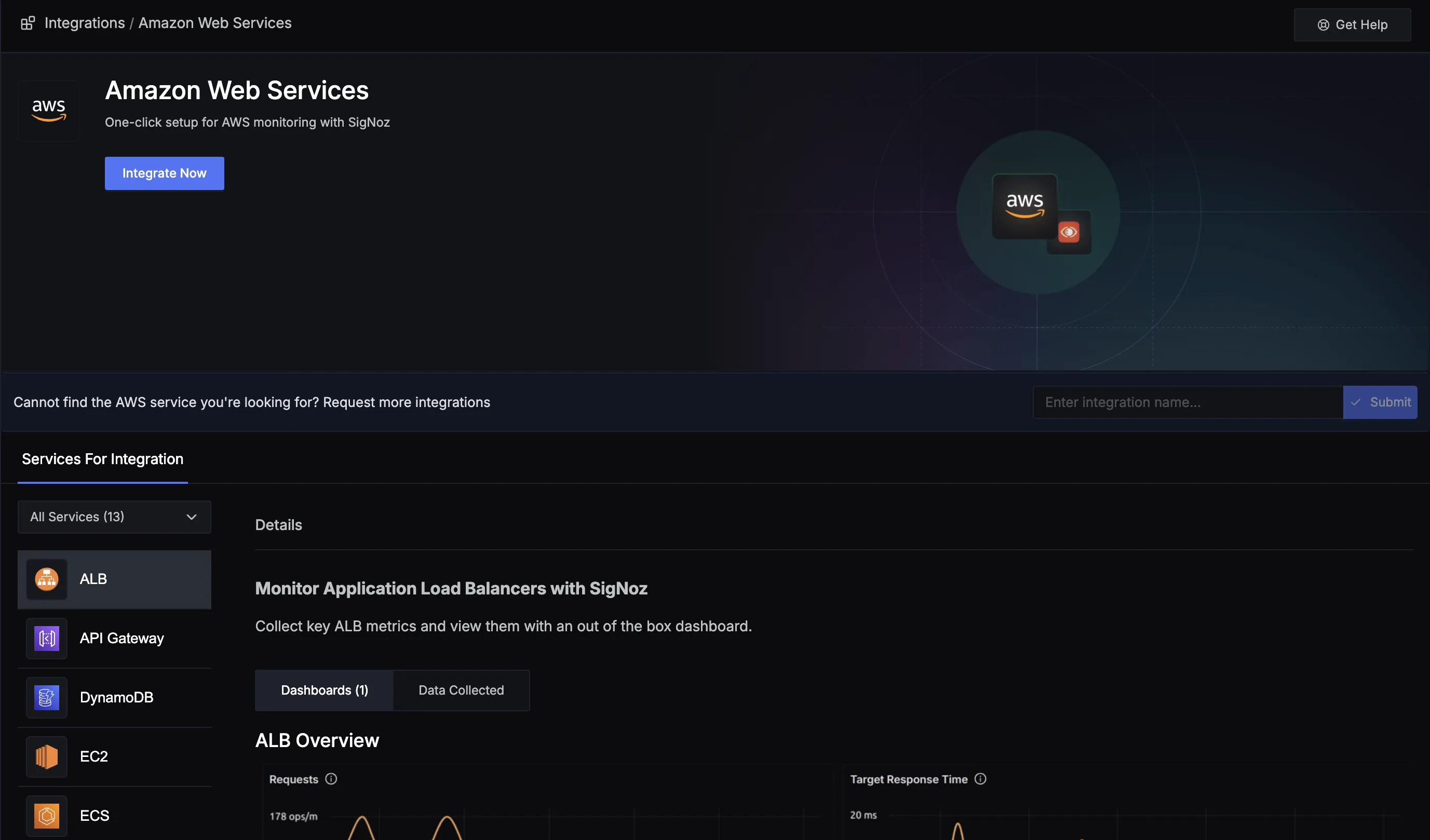Click the red eye icon in hero graphic
1430x840 pixels.
pyautogui.click(x=1069, y=232)
